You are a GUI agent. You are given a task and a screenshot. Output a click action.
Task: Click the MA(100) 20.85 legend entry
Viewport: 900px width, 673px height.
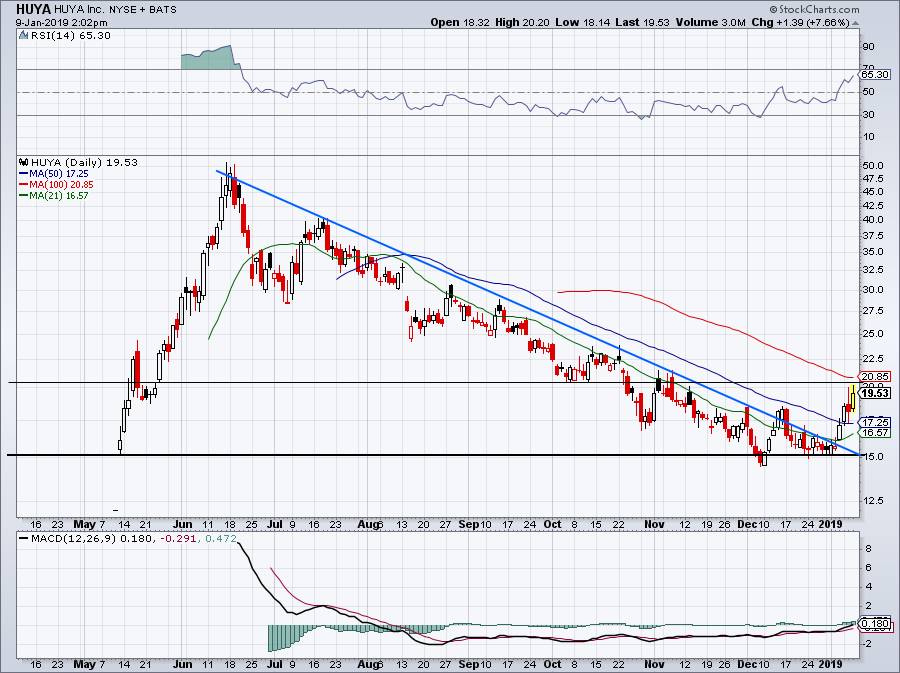[x=56, y=185]
